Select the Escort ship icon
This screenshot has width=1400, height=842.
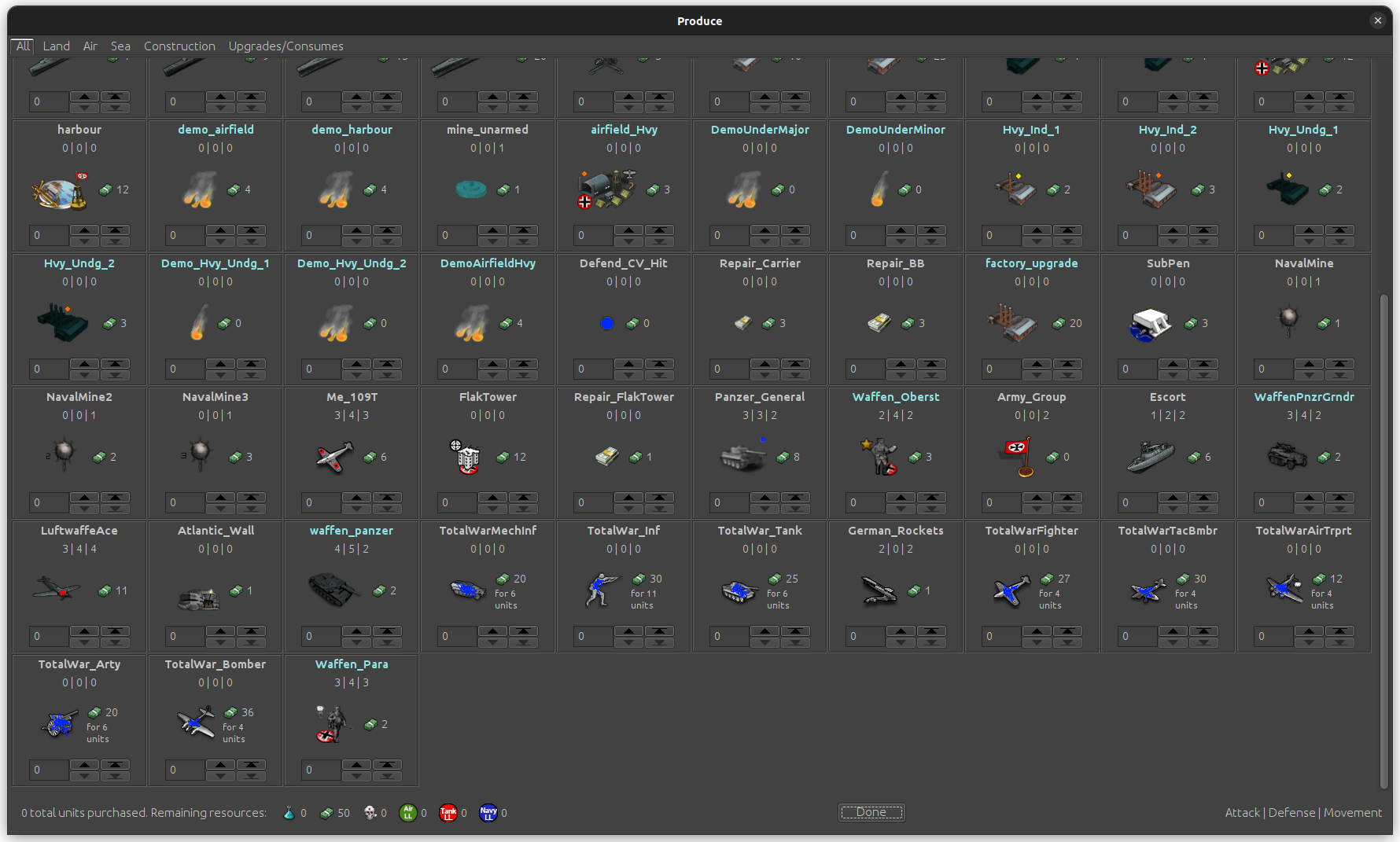pos(1151,458)
